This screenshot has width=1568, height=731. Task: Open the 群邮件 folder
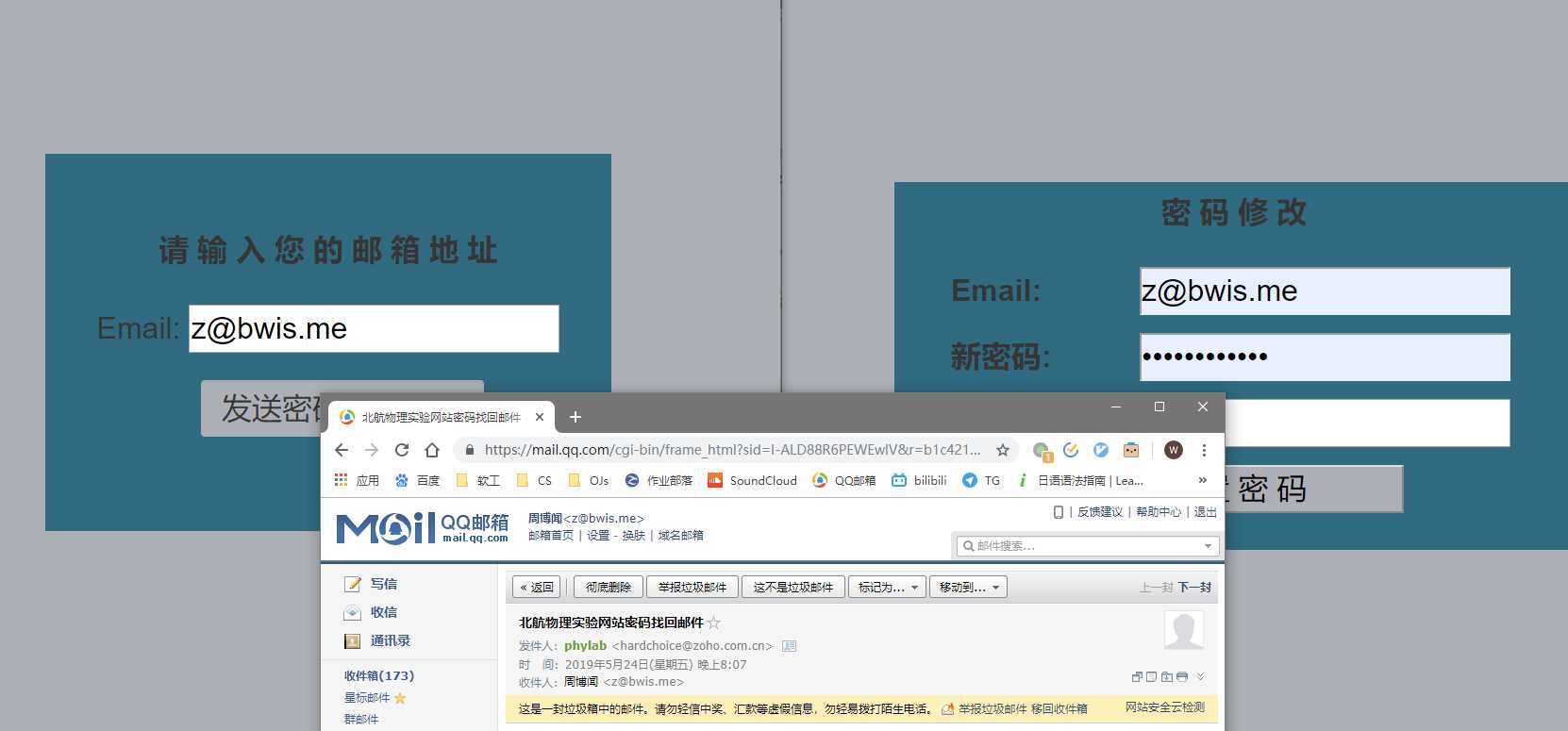click(x=361, y=719)
